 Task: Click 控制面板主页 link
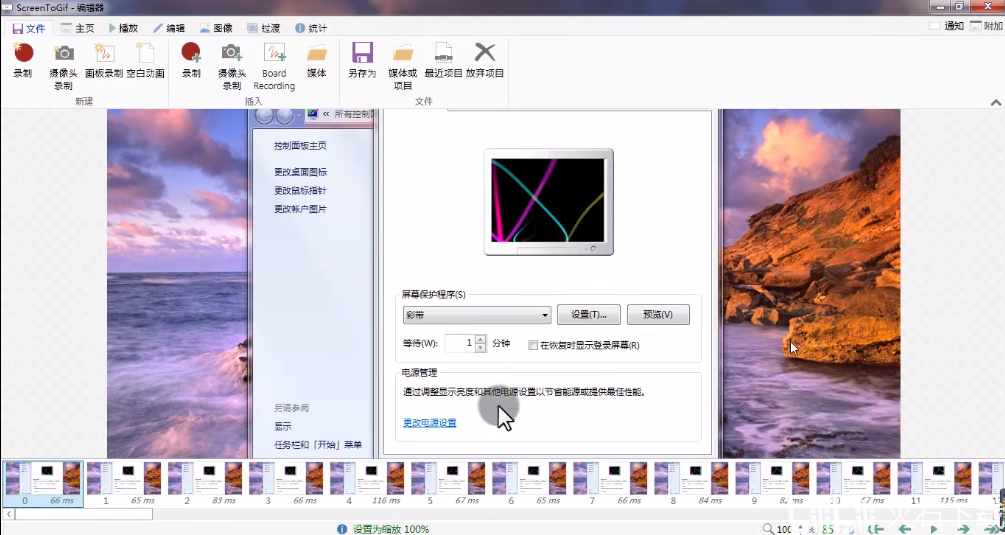click(x=301, y=145)
